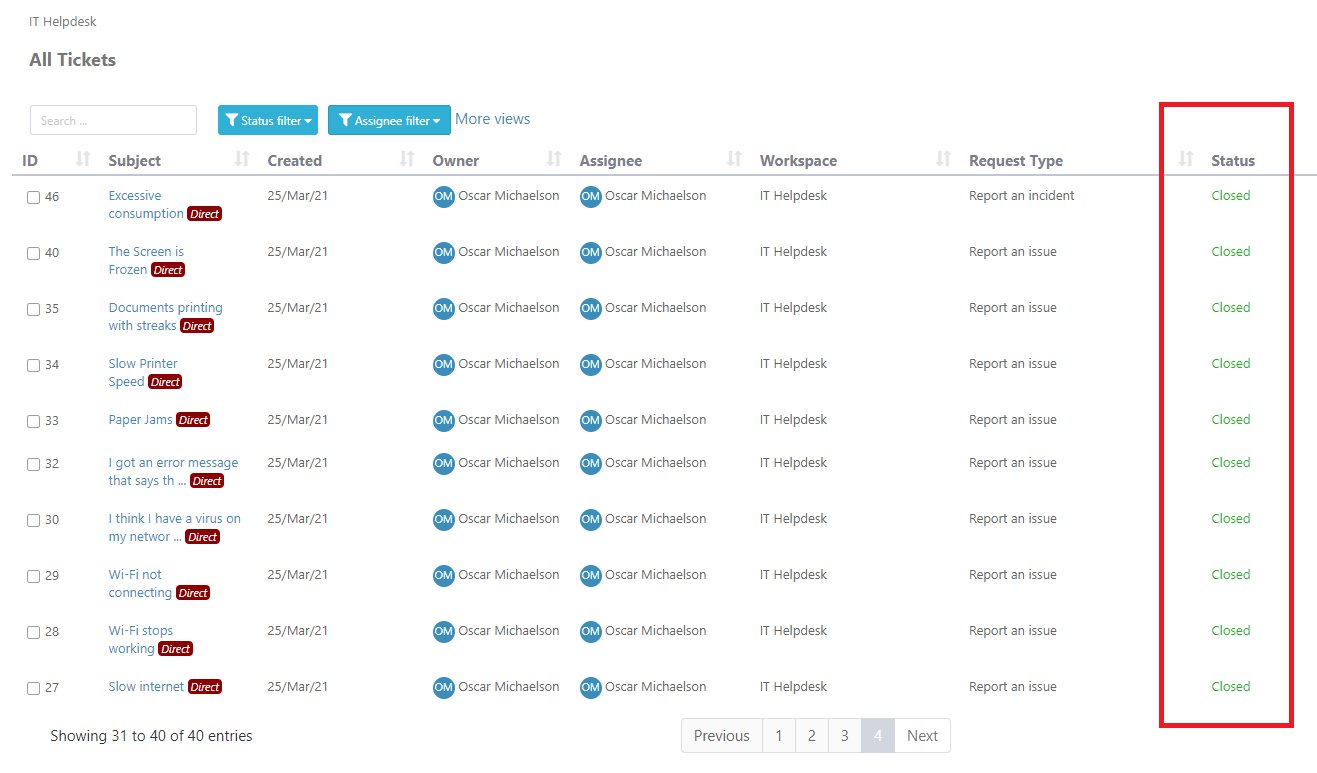
Task: Open the Assignee filter dropdown
Action: coord(389,120)
